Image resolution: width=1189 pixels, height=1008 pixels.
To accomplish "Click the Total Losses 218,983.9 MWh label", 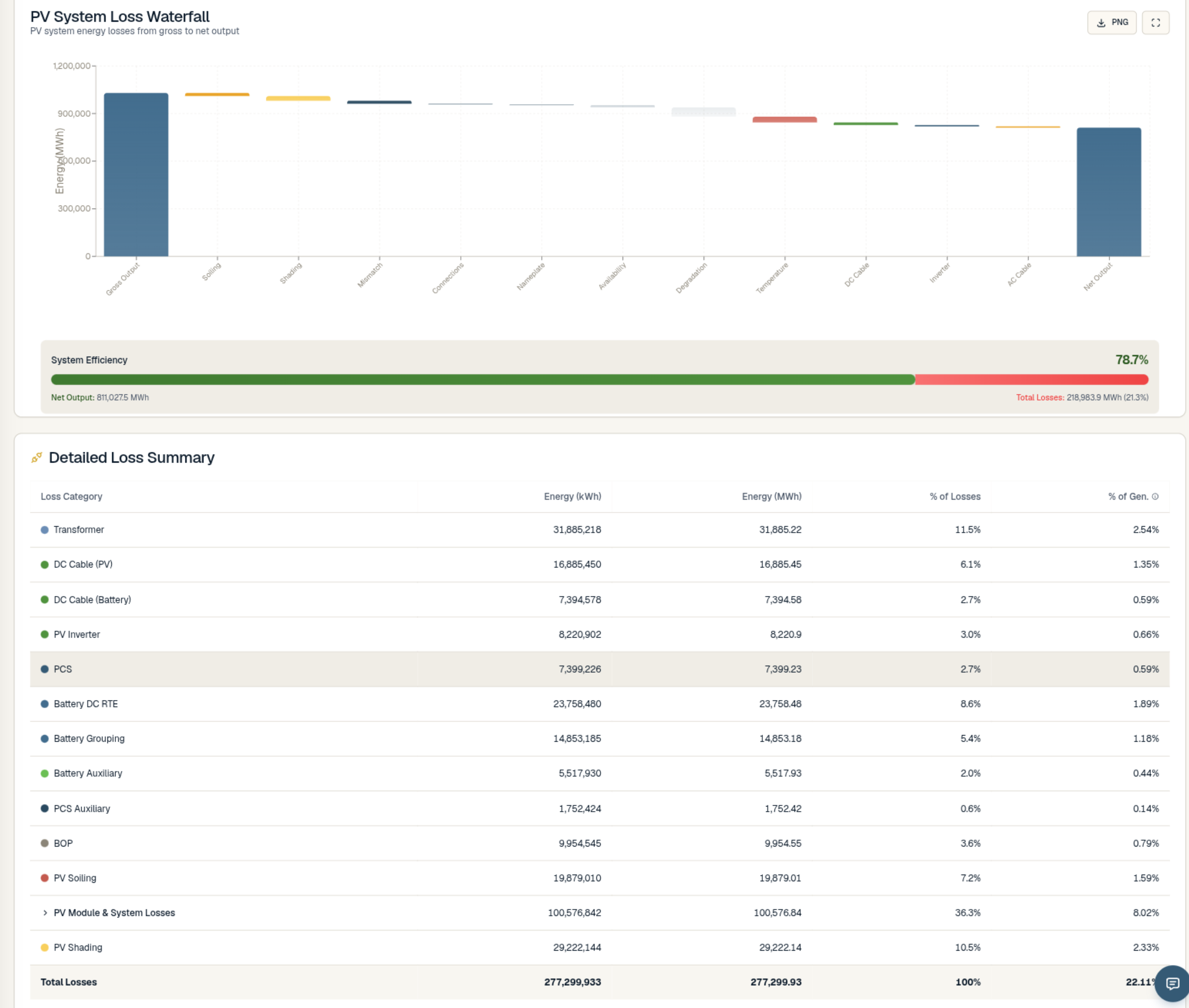I will point(1082,397).
